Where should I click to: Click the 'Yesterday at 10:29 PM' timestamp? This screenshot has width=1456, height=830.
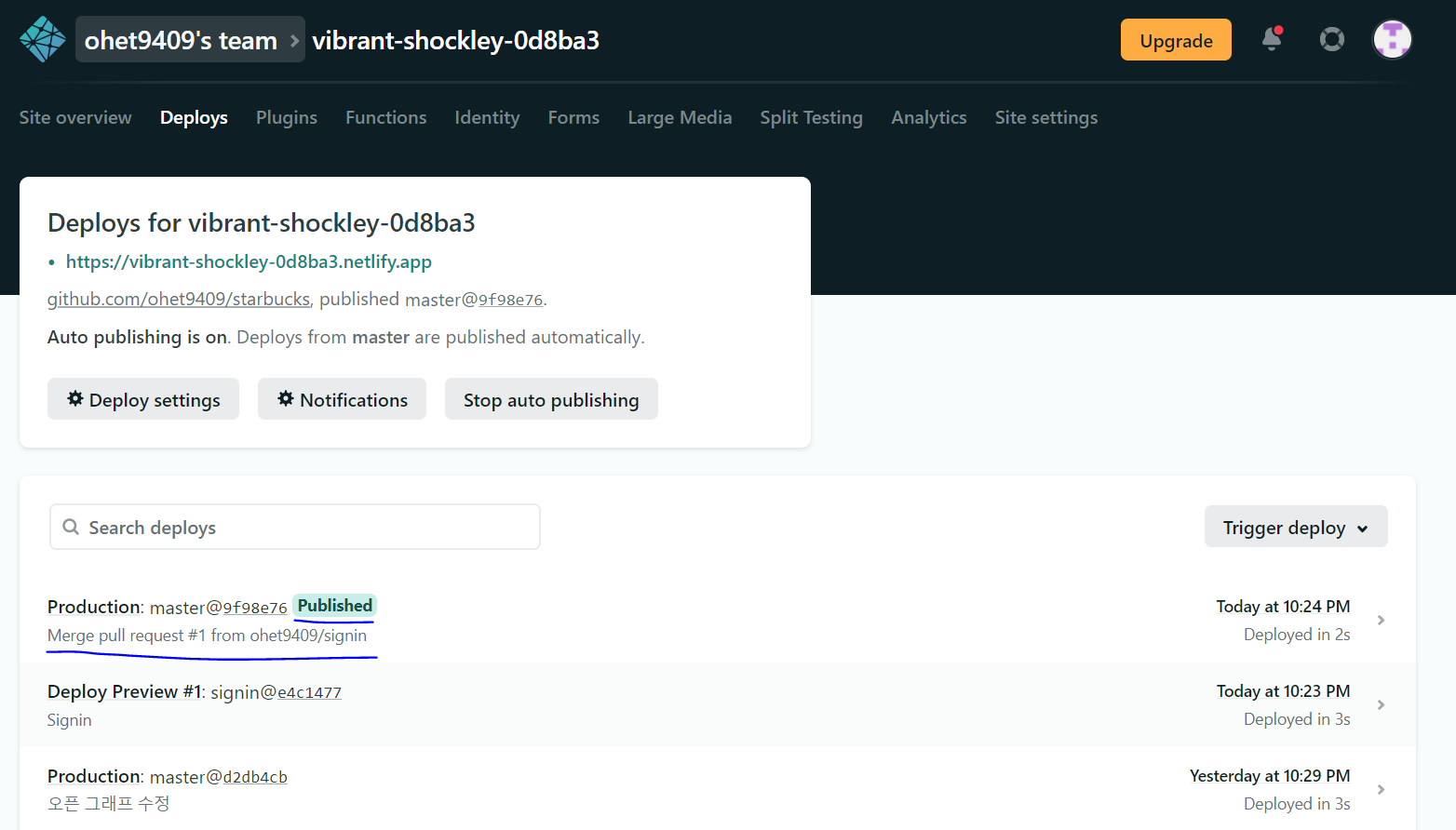[1270, 776]
